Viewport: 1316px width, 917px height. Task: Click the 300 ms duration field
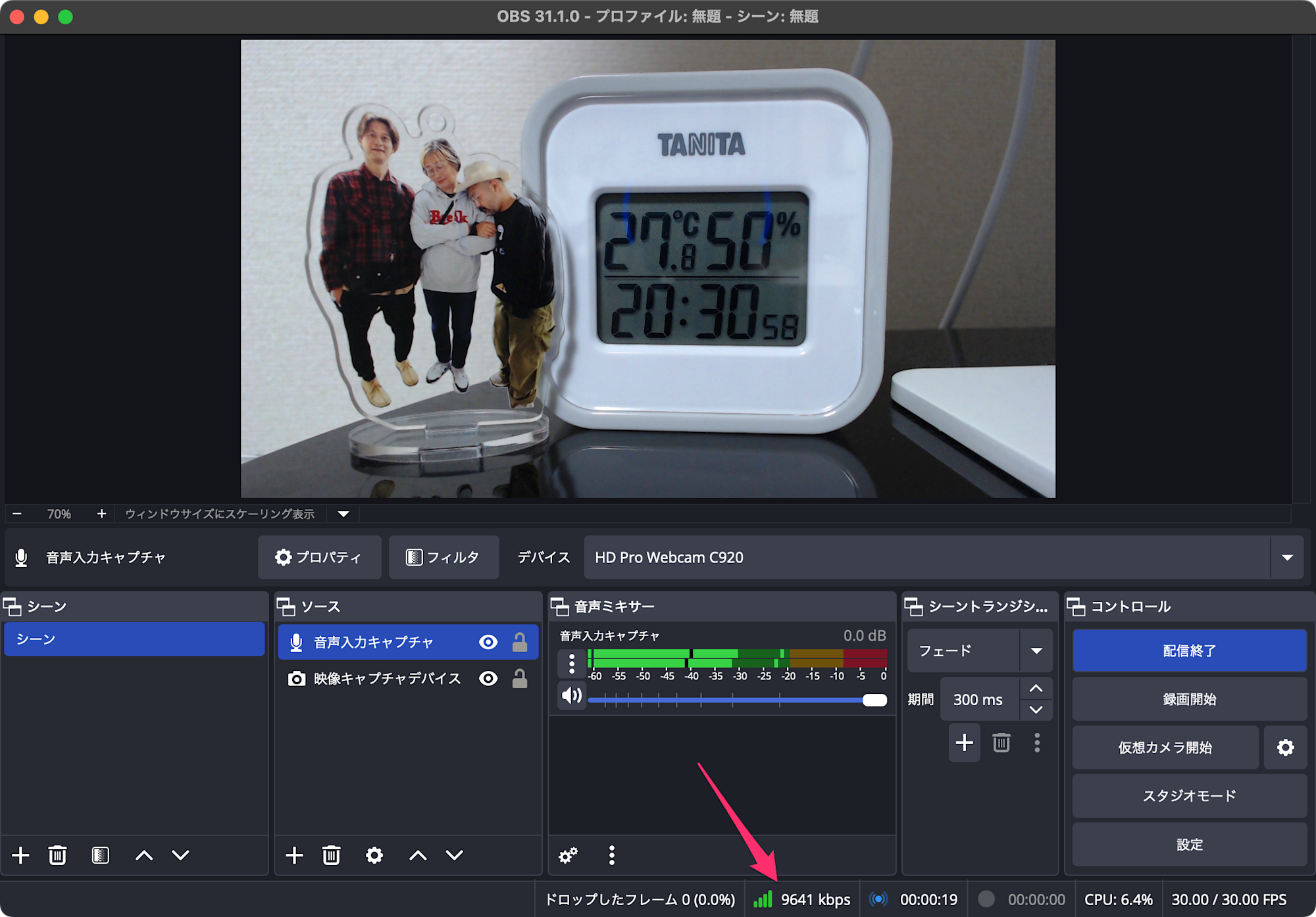tap(980, 699)
